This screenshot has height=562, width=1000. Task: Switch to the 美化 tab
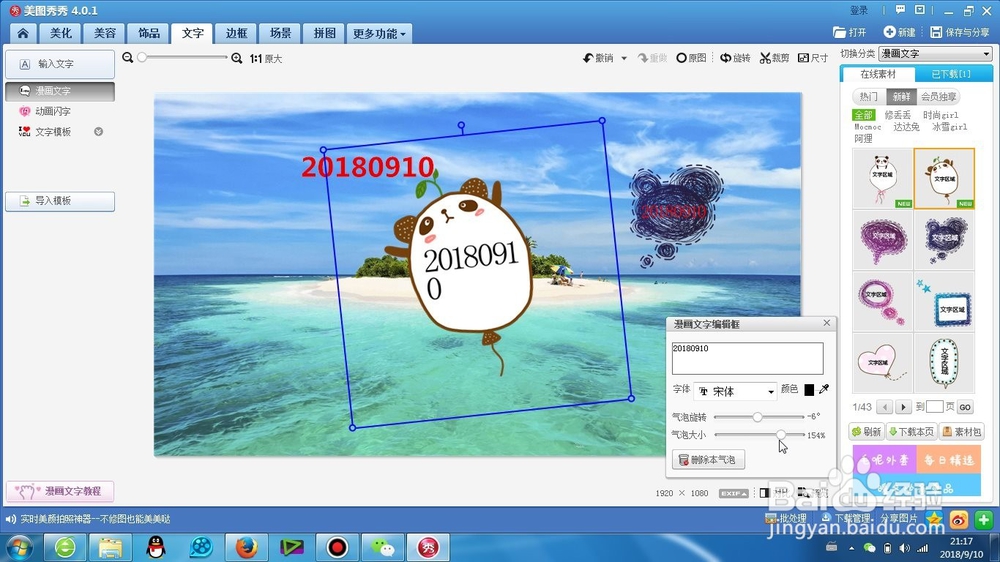(x=61, y=33)
